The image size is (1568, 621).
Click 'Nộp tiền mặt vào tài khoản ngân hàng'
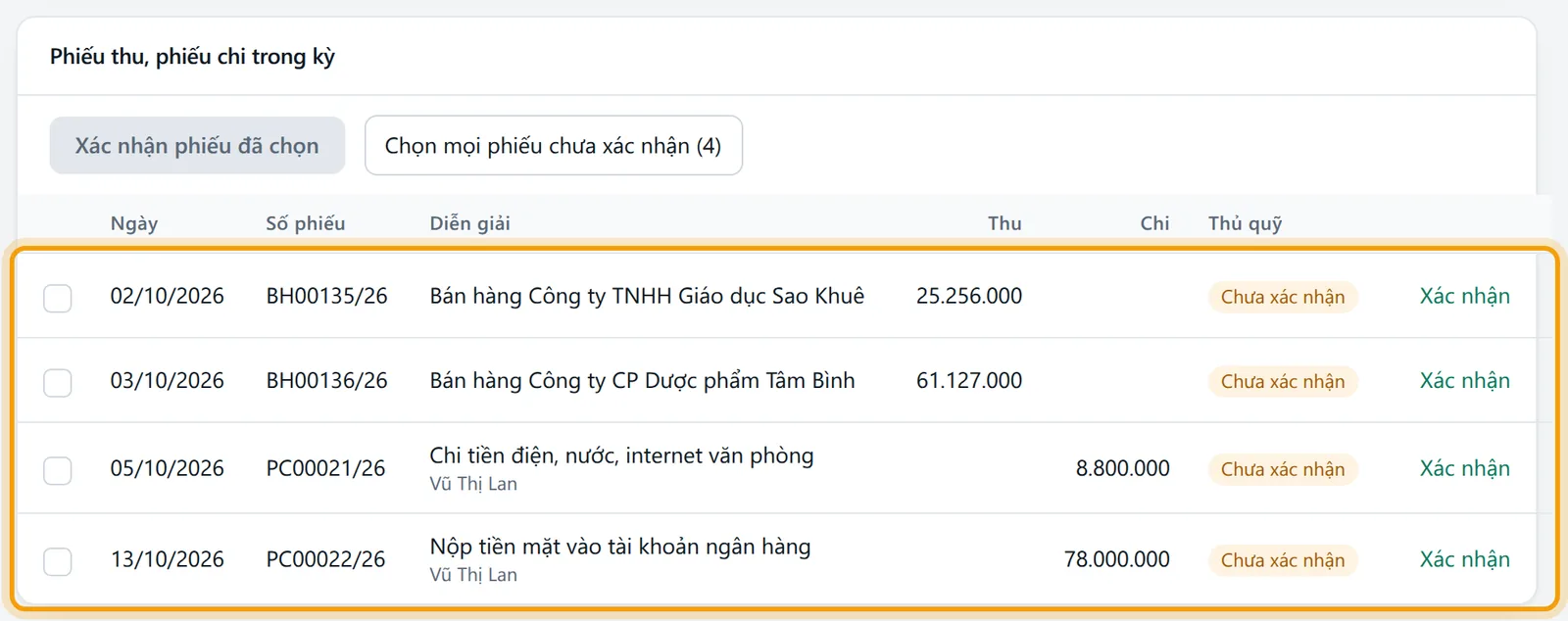620,547
